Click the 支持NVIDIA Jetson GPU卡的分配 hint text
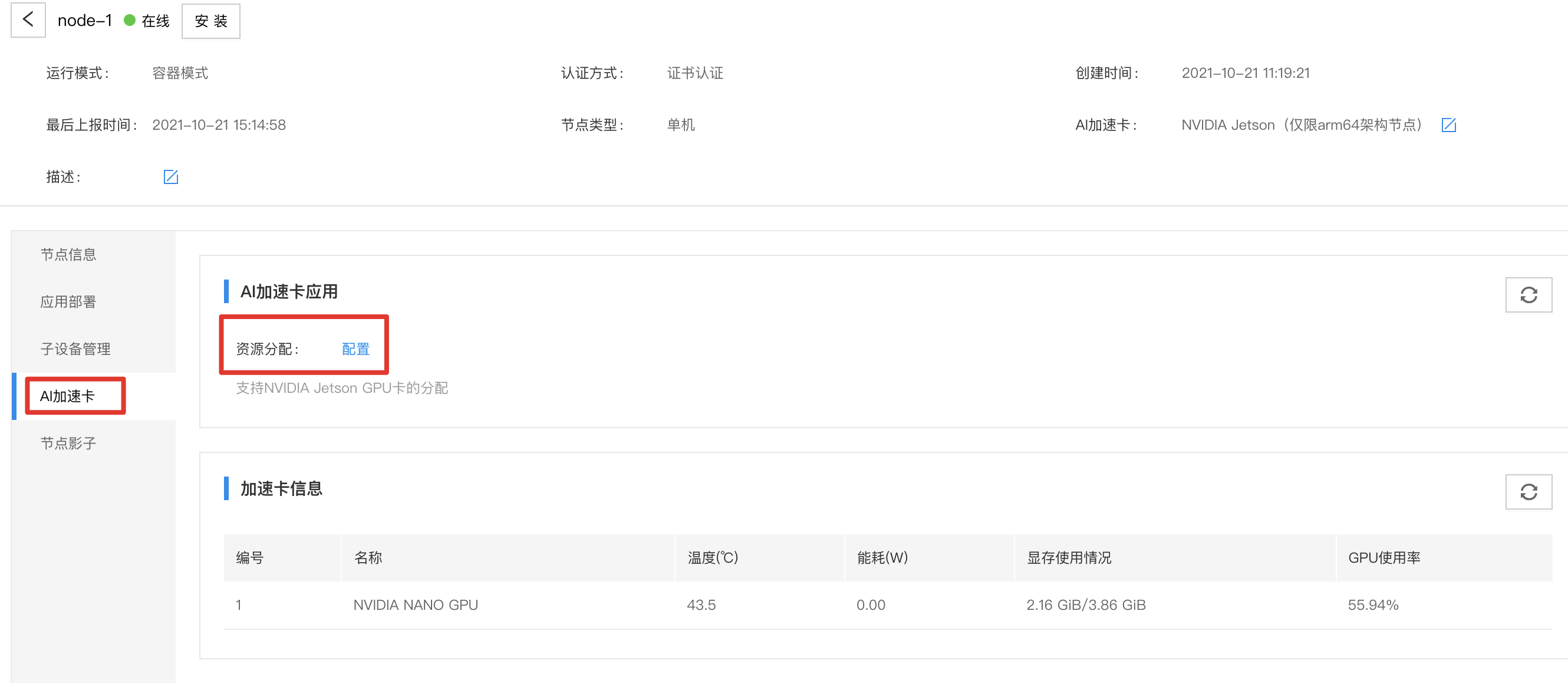The image size is (1568, 683). (x=342, y=388)
